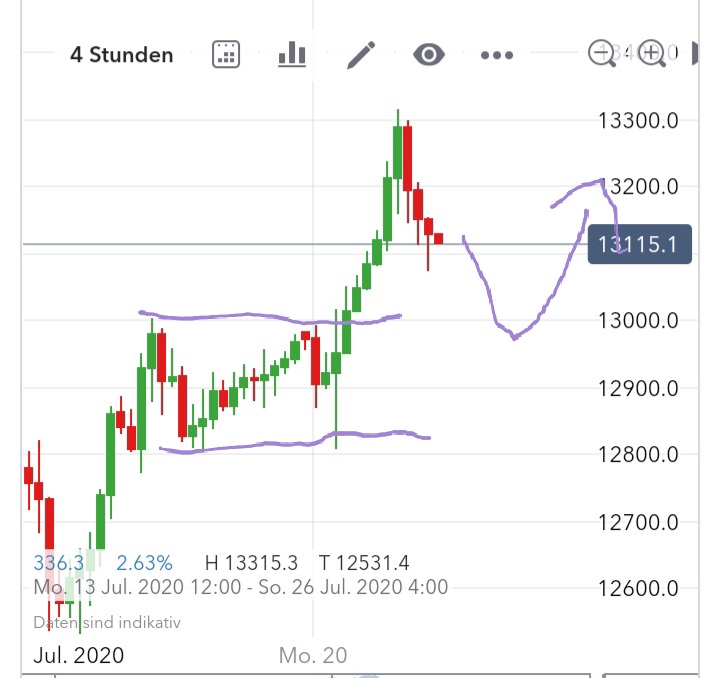Open the three-dot more options menu

tap(497, 55)
